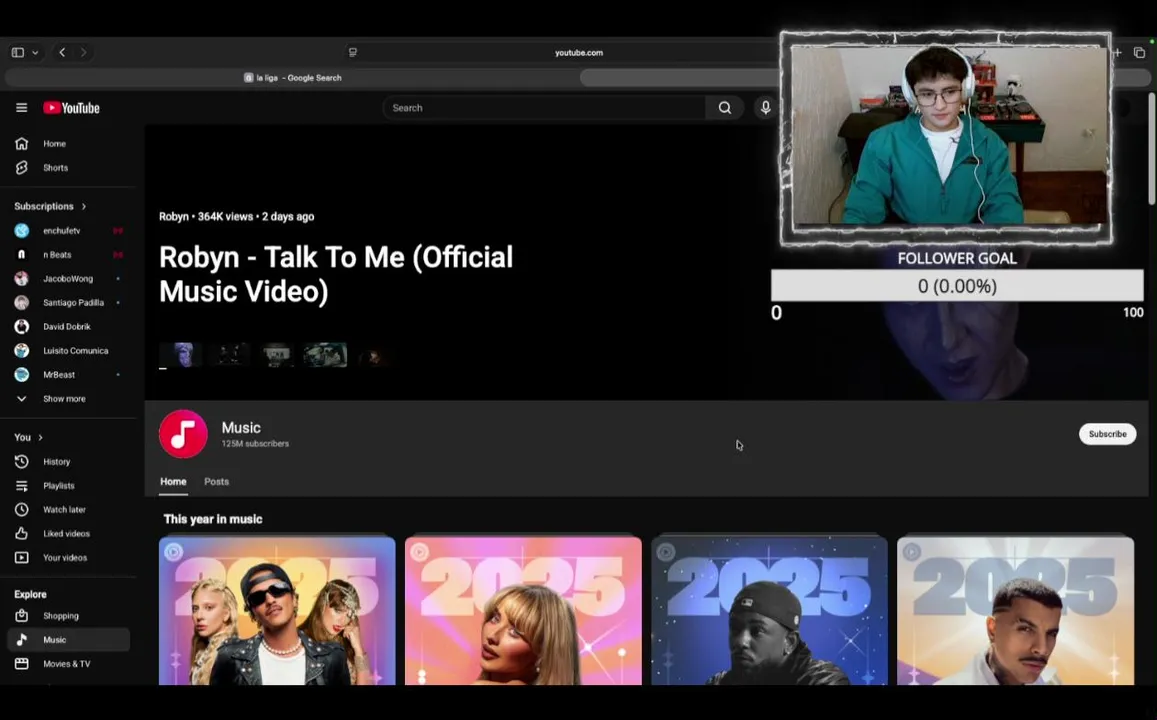Select Music in Explore section
Image resolution: width=1157 pixels, height=720 pixels.
point(69,640)
